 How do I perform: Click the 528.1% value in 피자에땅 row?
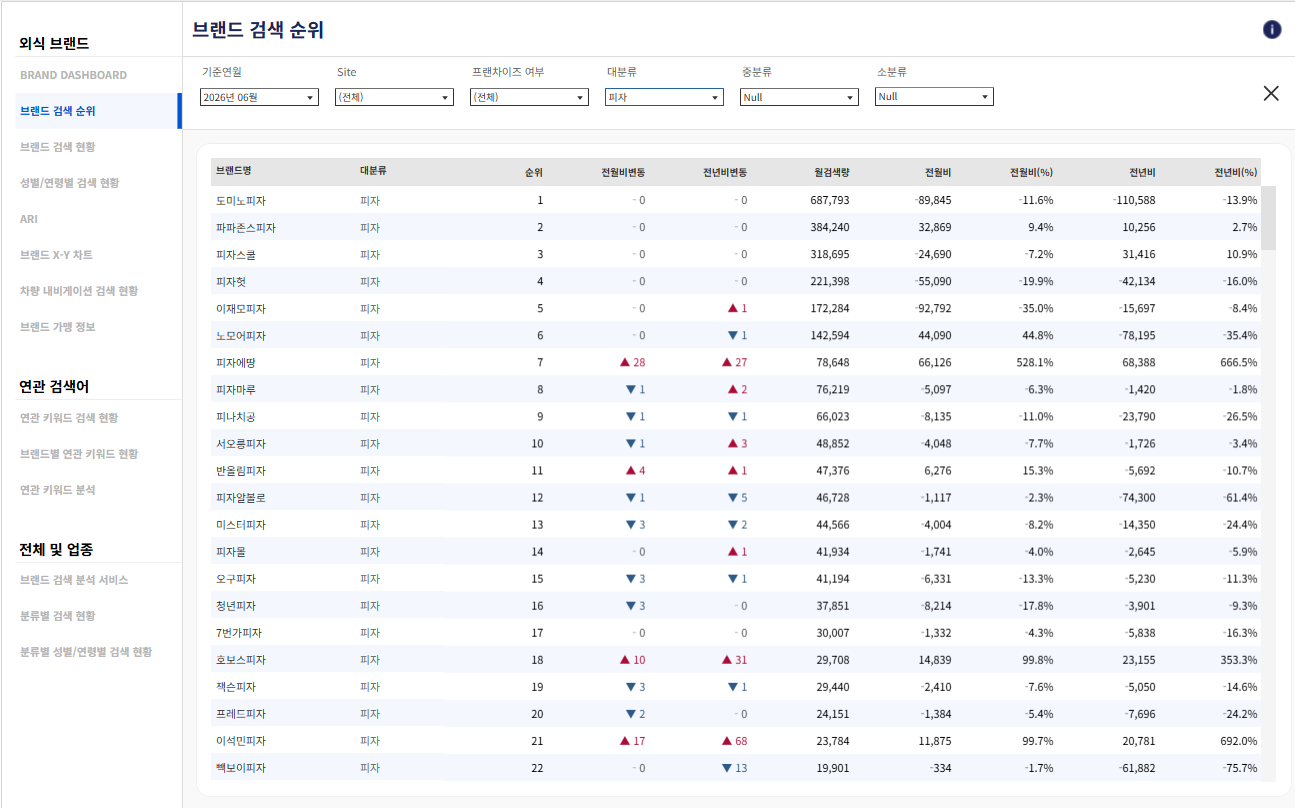(1035, 363)
